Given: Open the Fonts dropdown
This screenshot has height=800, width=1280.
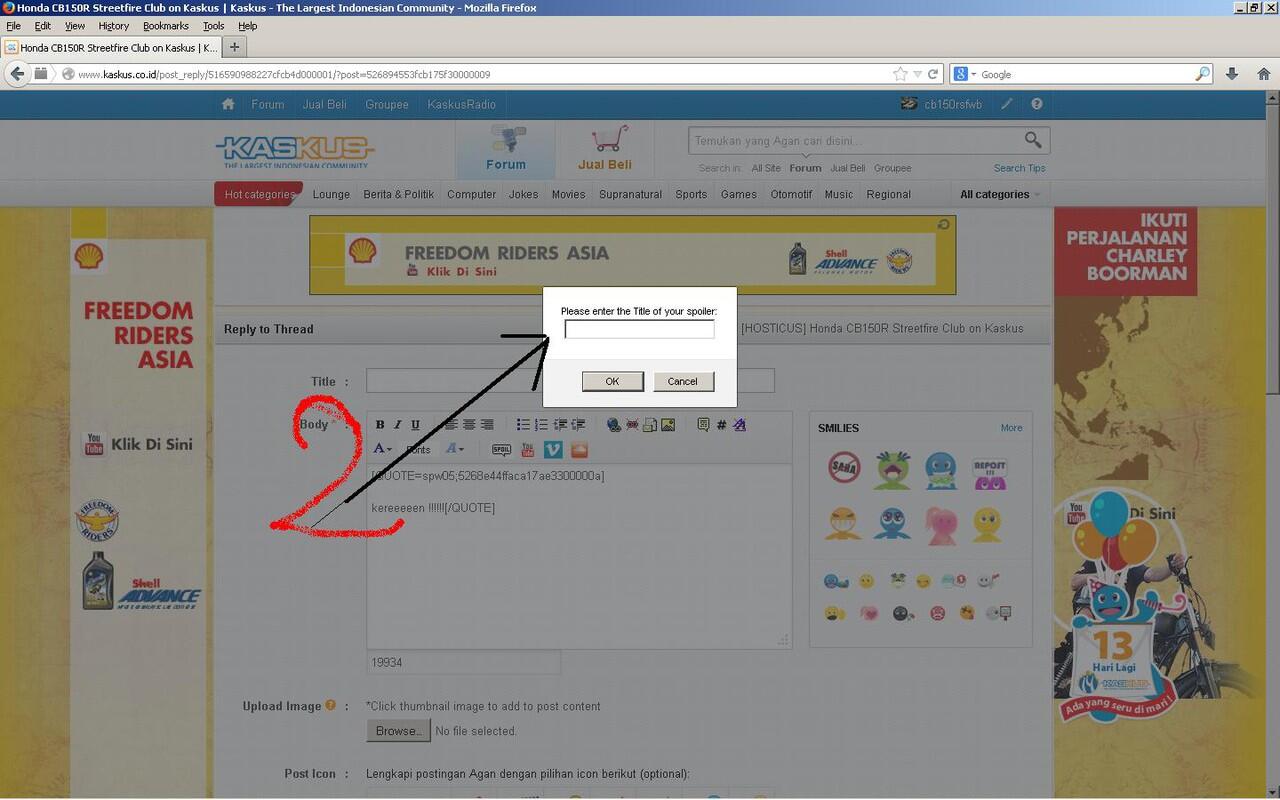Looking at the screenshot, I should (x=418, y=450).
